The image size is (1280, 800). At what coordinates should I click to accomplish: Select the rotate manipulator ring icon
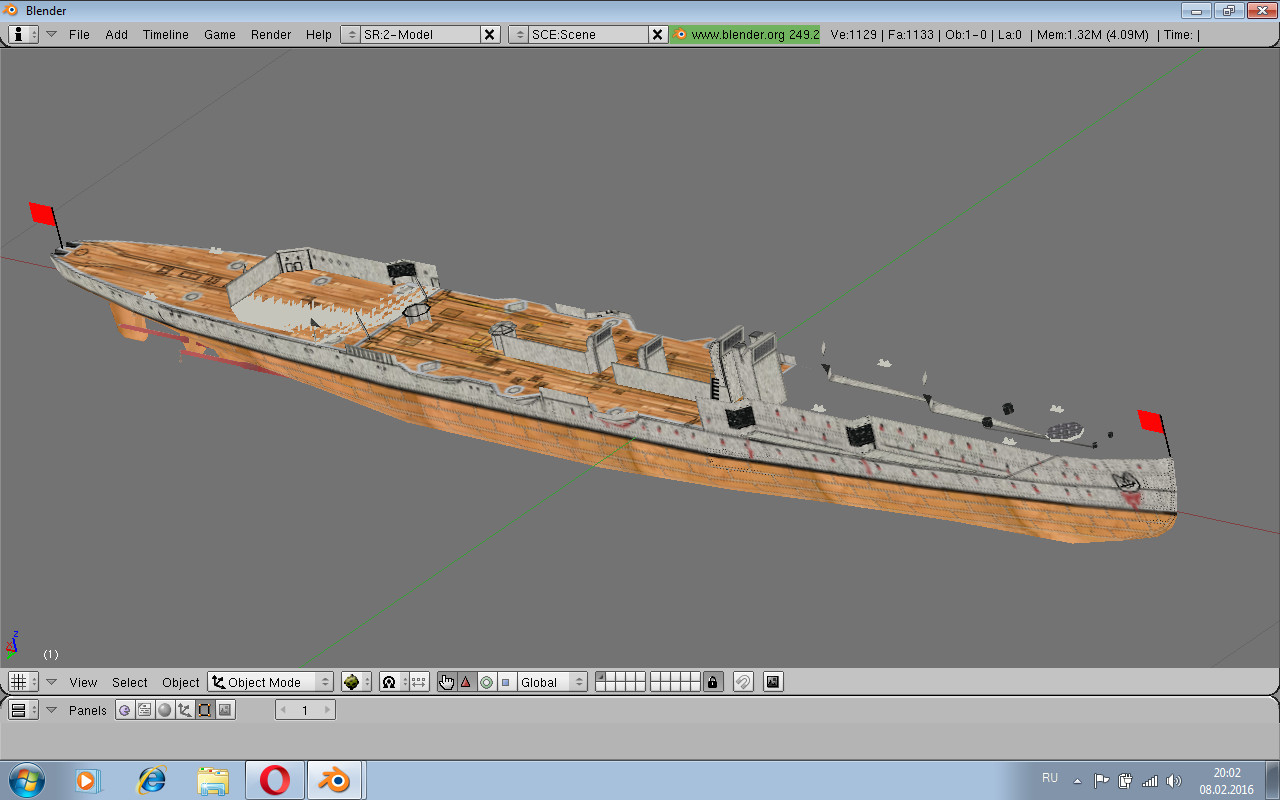point(486,682)
